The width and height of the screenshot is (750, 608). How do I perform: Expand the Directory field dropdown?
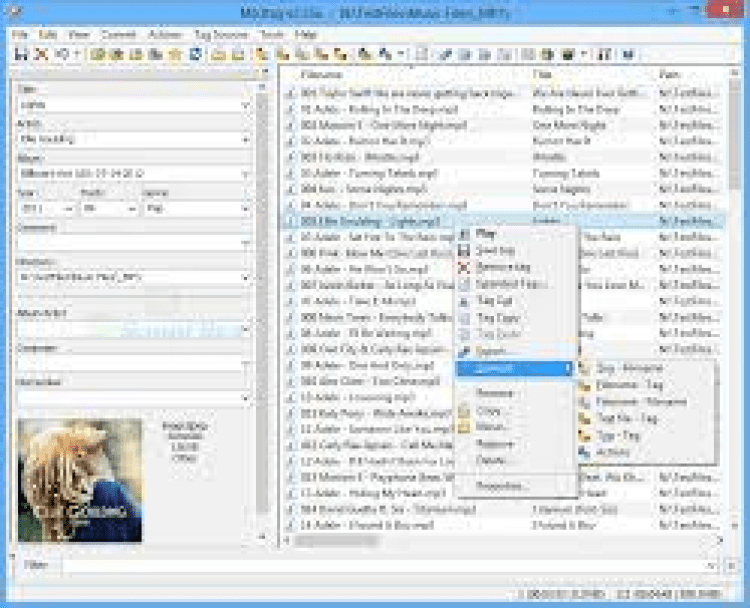click(x=245, y=277)
